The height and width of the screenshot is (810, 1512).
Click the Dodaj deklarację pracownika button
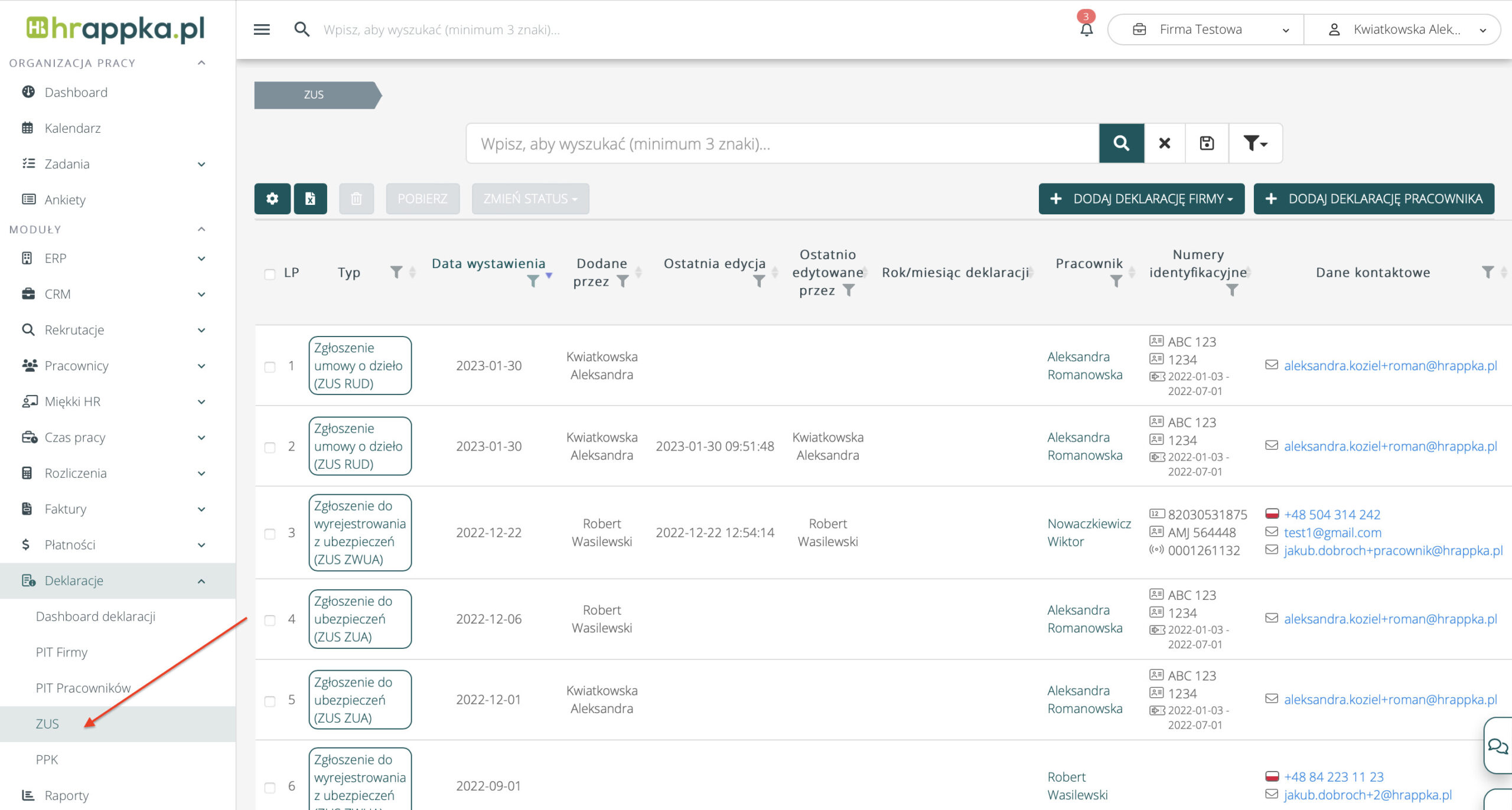(1374, 199)
